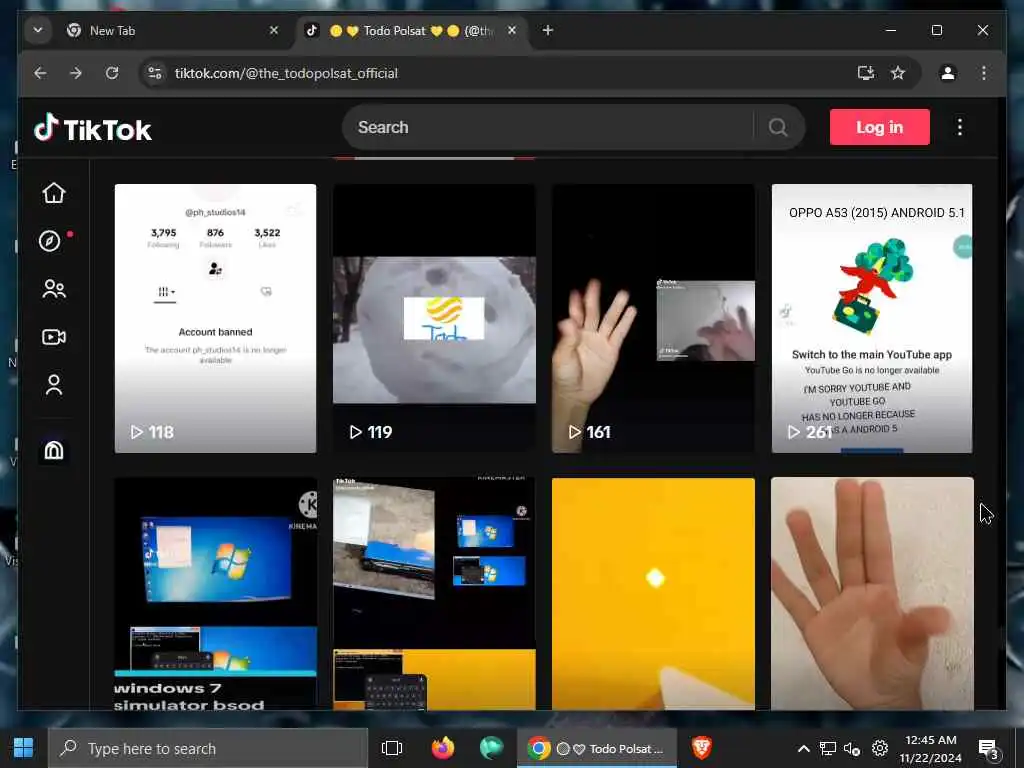Expand the tab search dropdown arrow
The height and width of the screenshot is (768, 1024).
(x=38, y=30)
